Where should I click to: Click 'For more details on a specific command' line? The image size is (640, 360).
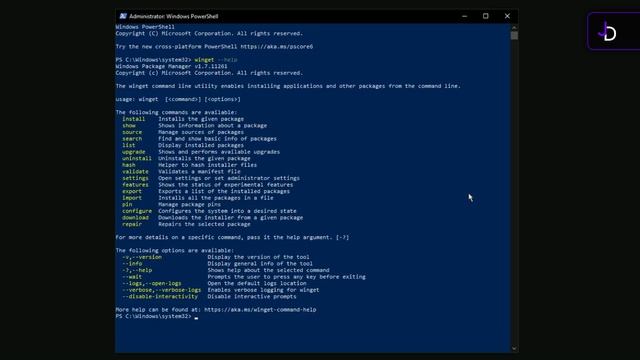(x=232, y=237)
